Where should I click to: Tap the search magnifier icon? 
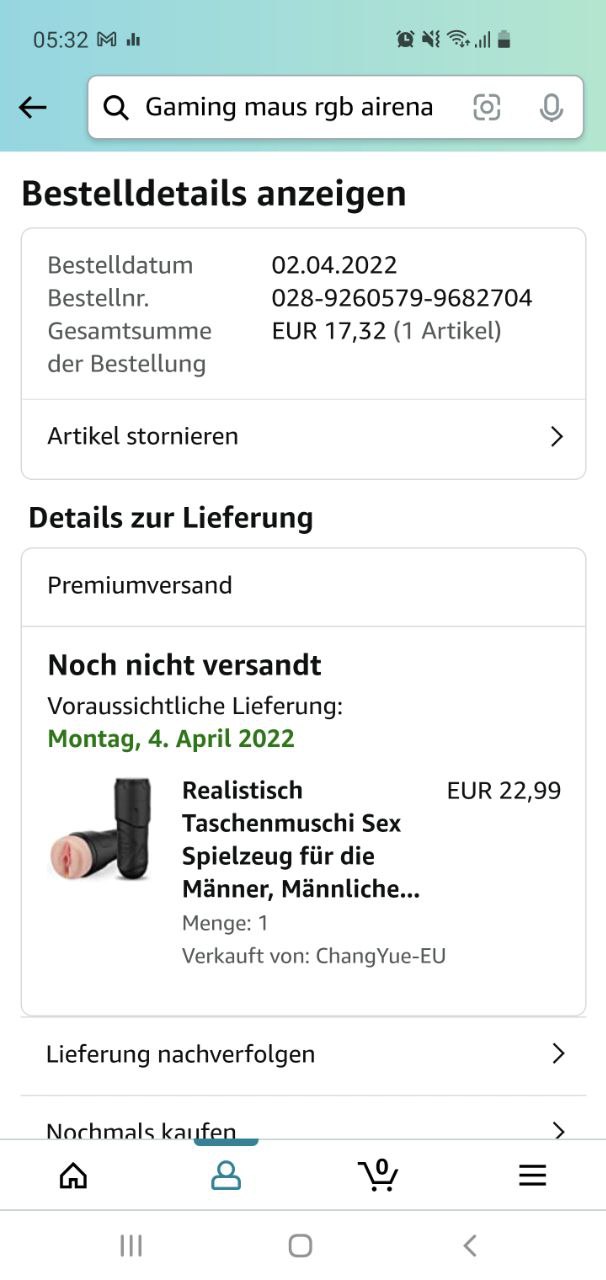[x=116, y=108]
